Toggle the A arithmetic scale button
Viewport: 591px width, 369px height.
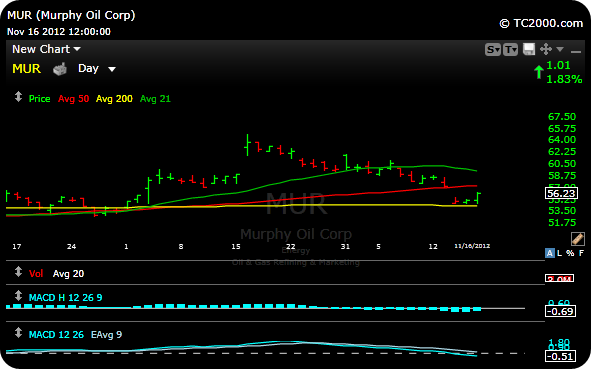tap(550, 253)
